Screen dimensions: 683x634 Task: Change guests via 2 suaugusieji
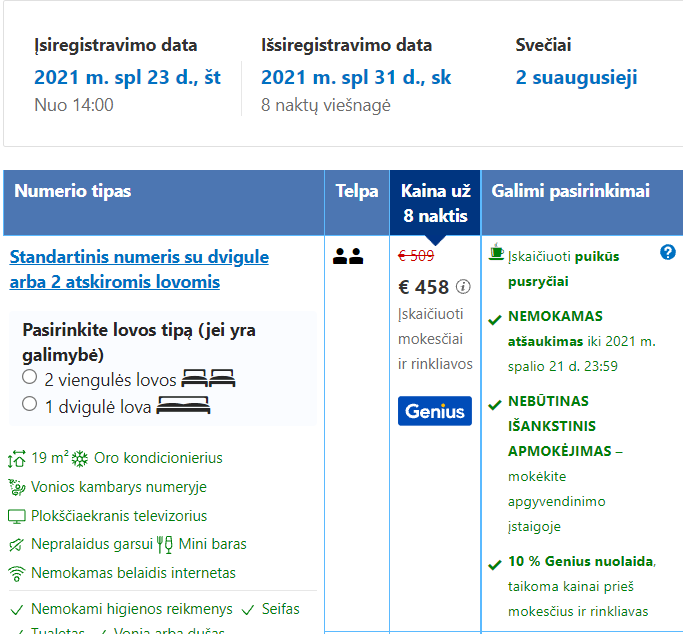pyautogui.click(x=576, y=78)
